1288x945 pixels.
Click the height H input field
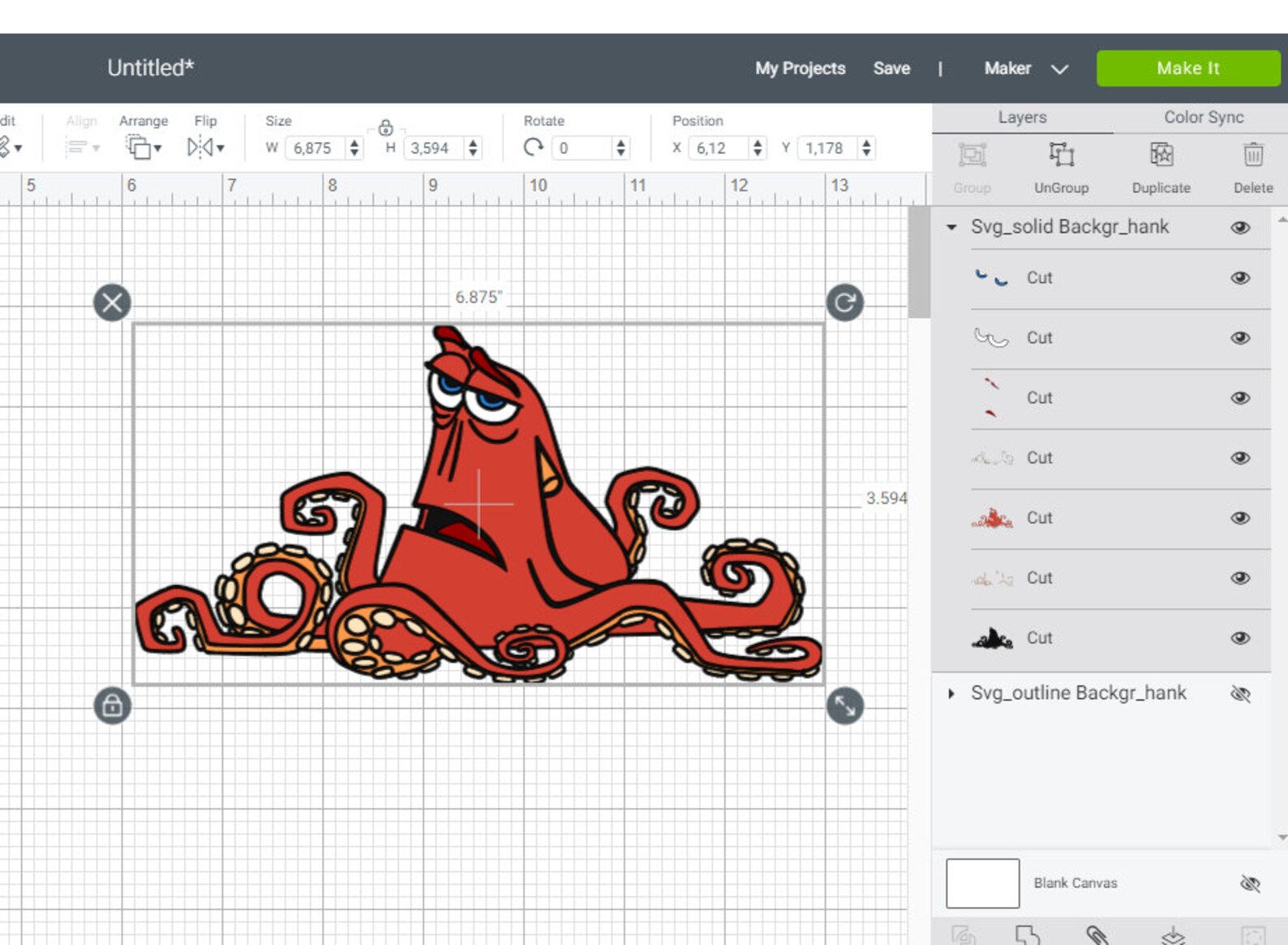coord(433,148)
